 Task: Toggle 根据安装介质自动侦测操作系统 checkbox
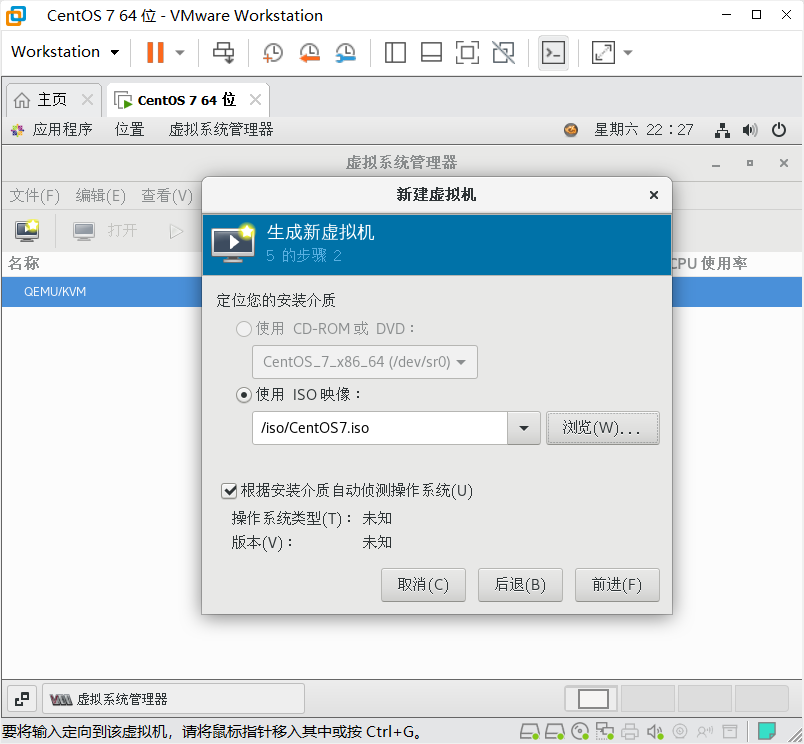(x=229, y=491)
